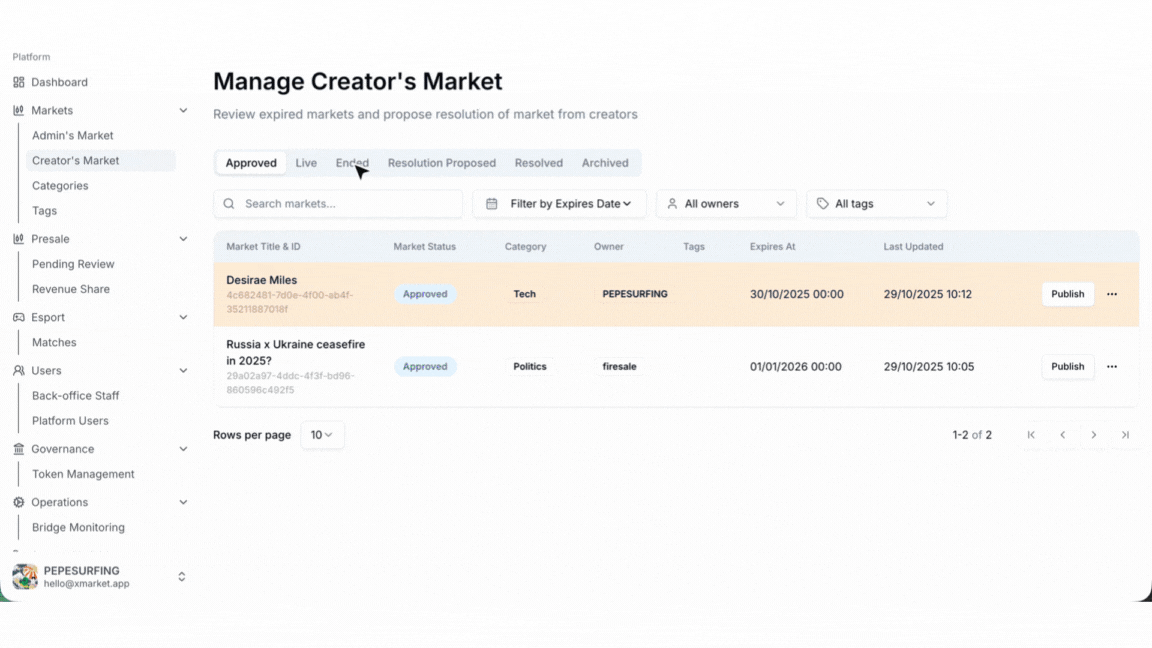Publish the Desirae Miles market
Image resolution: width=1152 pixels, height=648 pixels.
pyautogui.click(x=1067, y=294)
